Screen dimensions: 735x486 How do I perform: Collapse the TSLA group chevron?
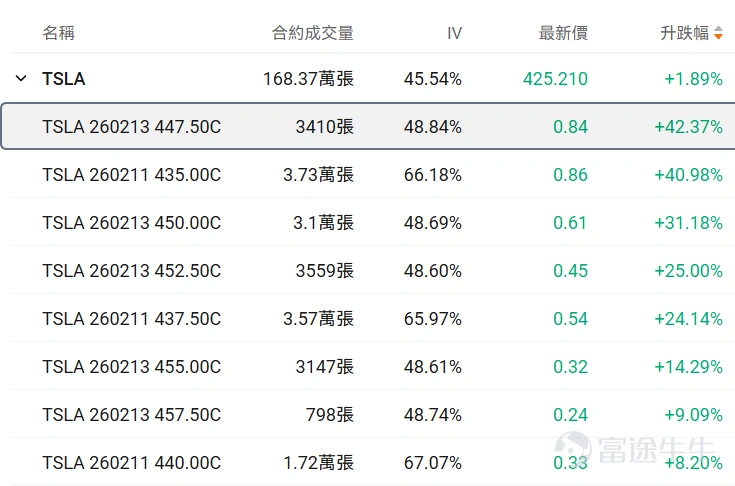pos(21,78)
